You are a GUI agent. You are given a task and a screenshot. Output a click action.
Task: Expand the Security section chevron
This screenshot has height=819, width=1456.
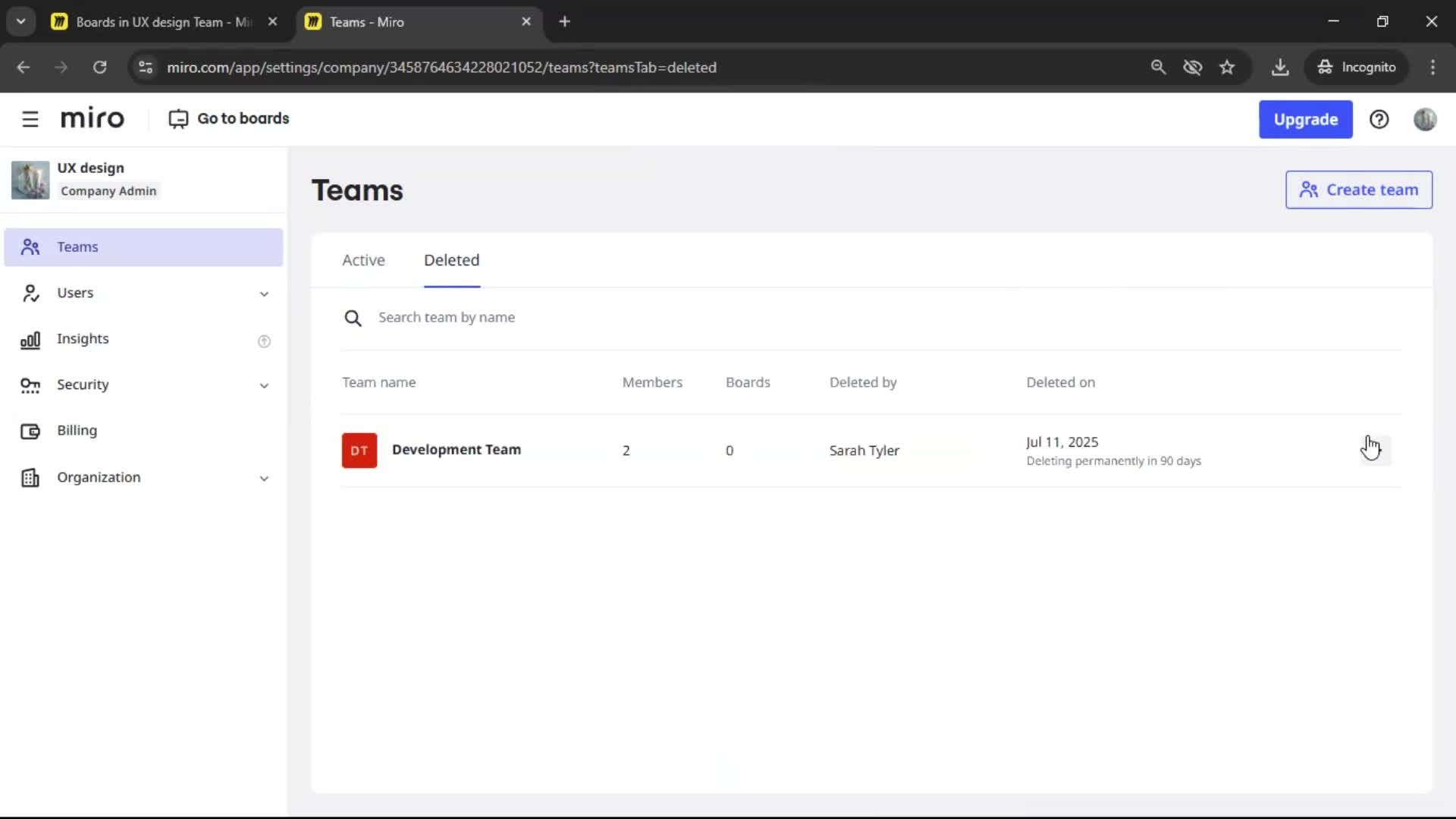click(x=264, y=386)
